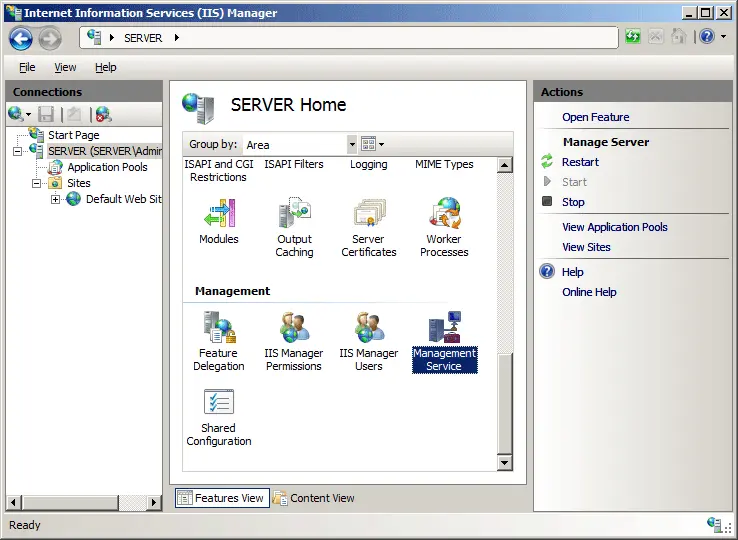738x540 pixels.
Task: Switch to Features View tab
Action: (222, 498)
